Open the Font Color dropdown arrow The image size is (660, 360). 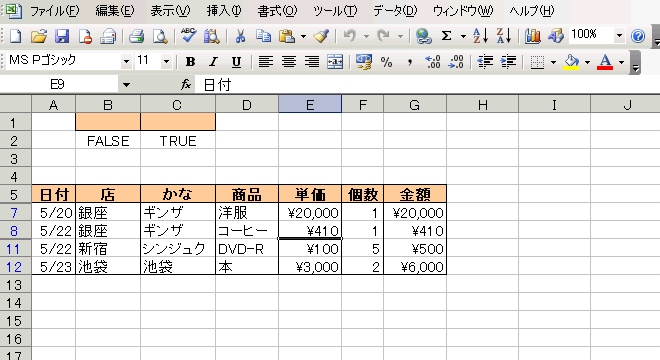pyautogui.click(x=622, y=63)
